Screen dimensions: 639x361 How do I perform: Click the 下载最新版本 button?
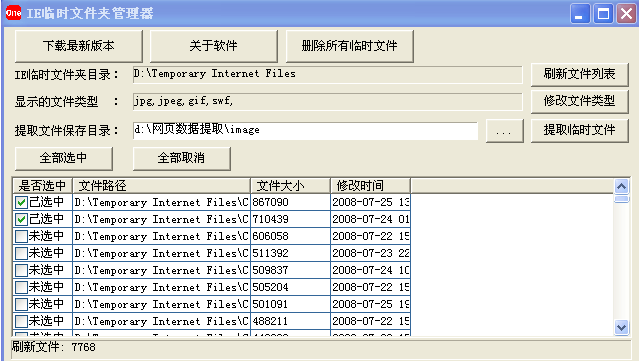pos(79,46)
